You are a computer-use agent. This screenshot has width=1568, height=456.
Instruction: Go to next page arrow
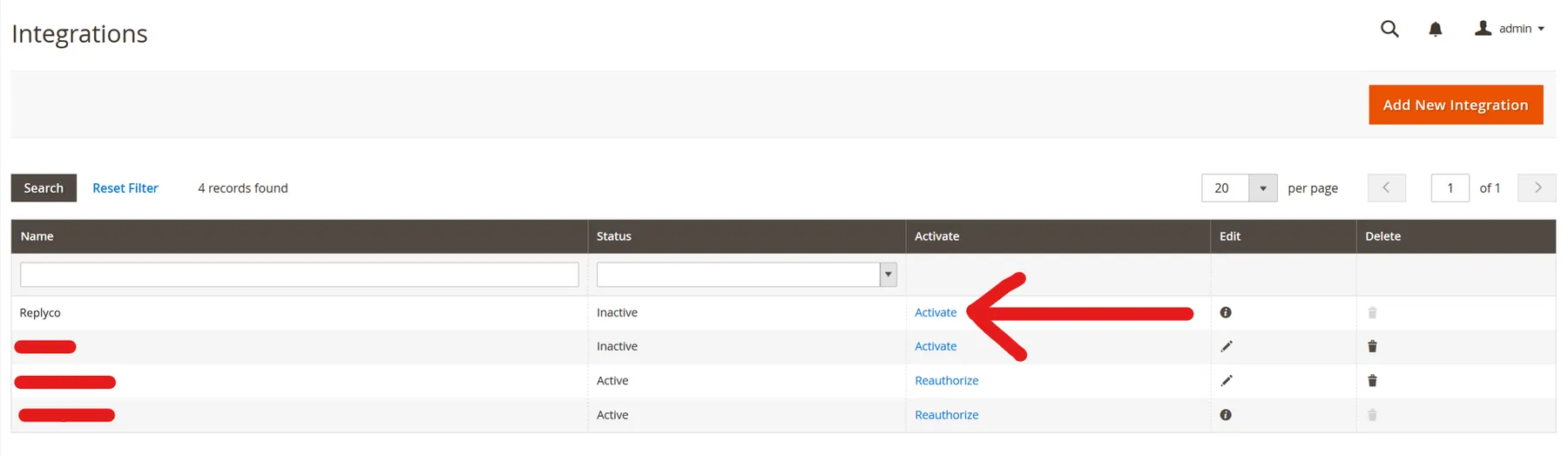coord(1537,187)
